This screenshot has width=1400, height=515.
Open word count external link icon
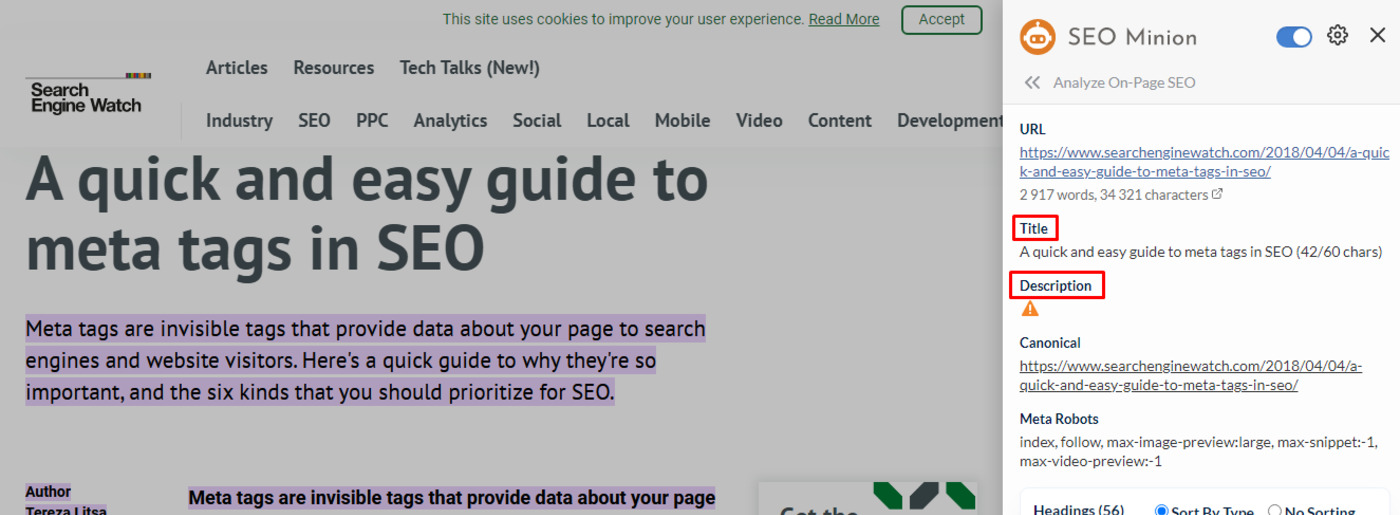pyautogui.click(x=1217, y=194)
